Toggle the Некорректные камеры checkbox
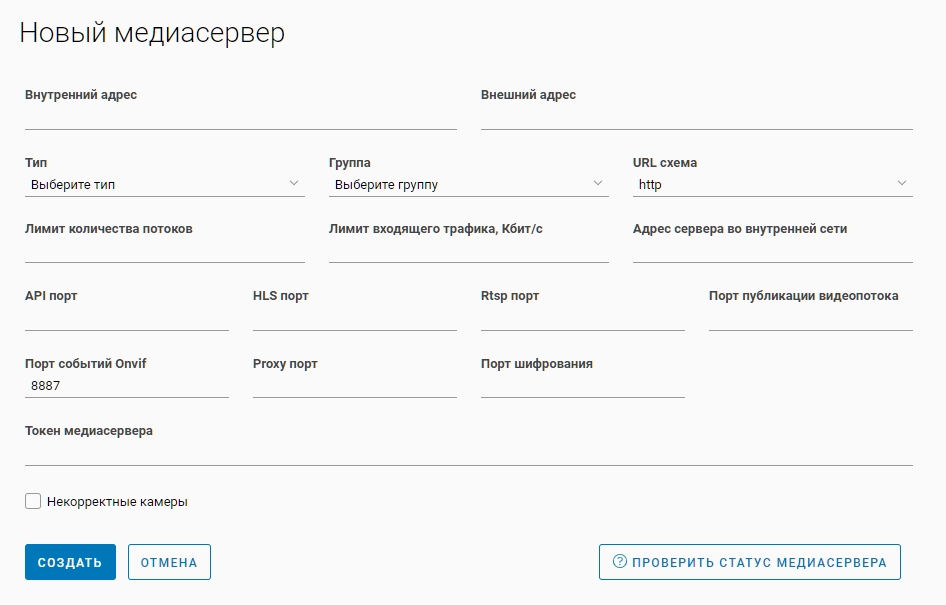The width and height of the screenshot is (946, 605). click(x=33, y=501)
